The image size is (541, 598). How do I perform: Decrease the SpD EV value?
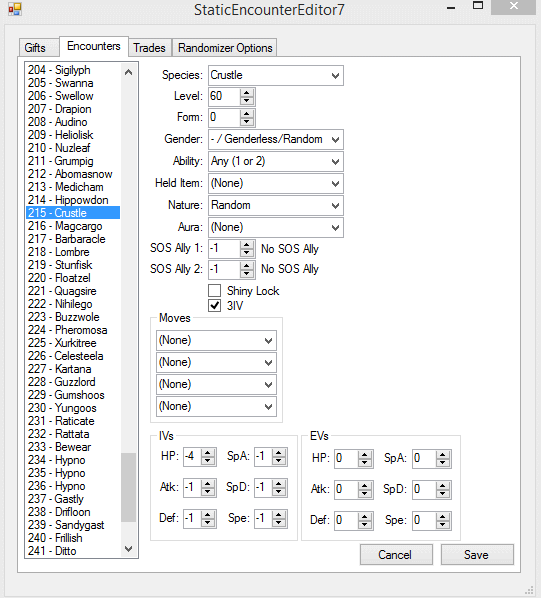pyautogui.click(x=443, y=494)
